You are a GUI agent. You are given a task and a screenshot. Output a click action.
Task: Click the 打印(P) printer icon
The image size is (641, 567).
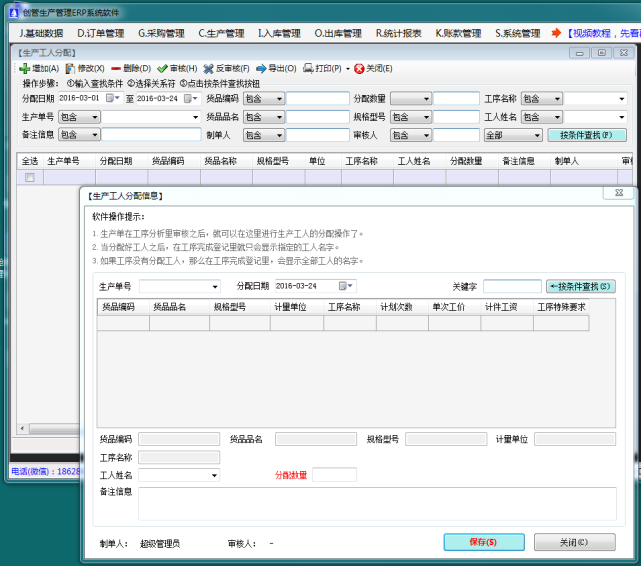[x=308, y=69]
